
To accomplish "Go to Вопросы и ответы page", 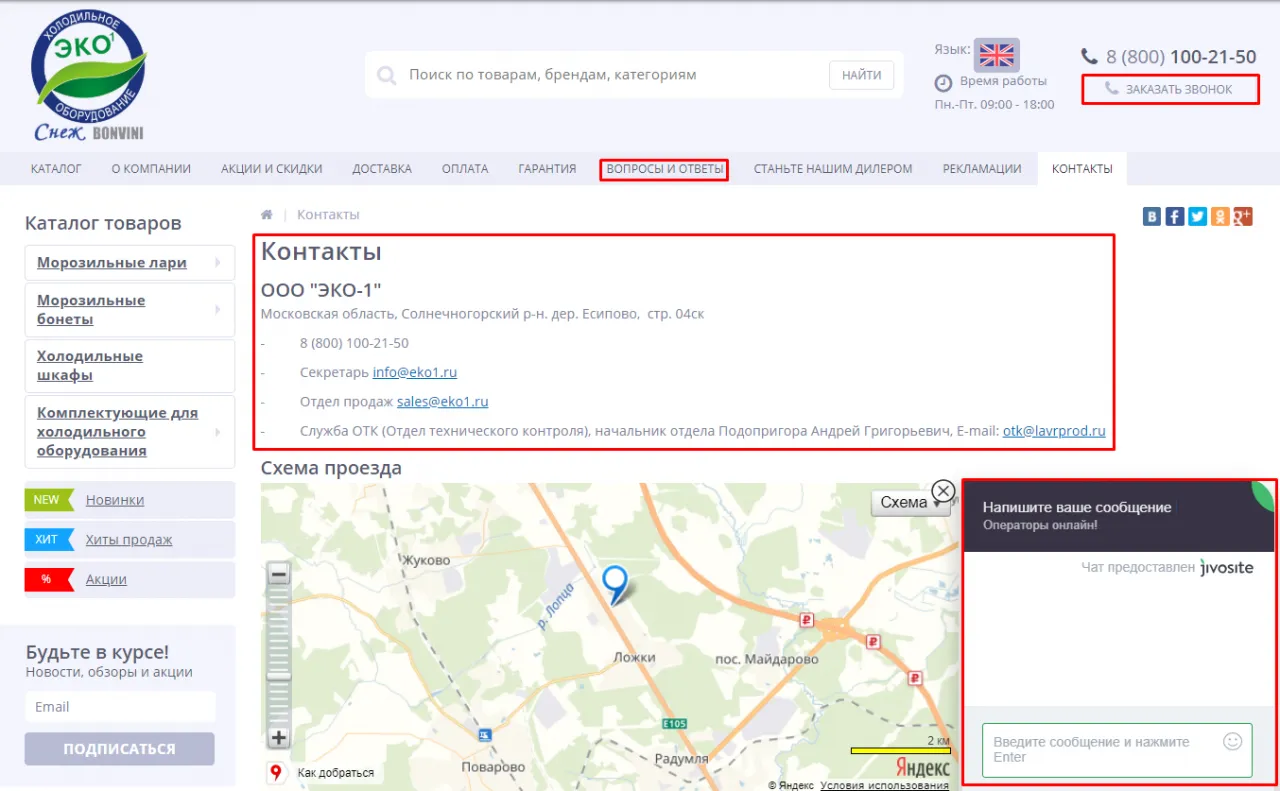I will pyautogui.click(x=664, y=169).
